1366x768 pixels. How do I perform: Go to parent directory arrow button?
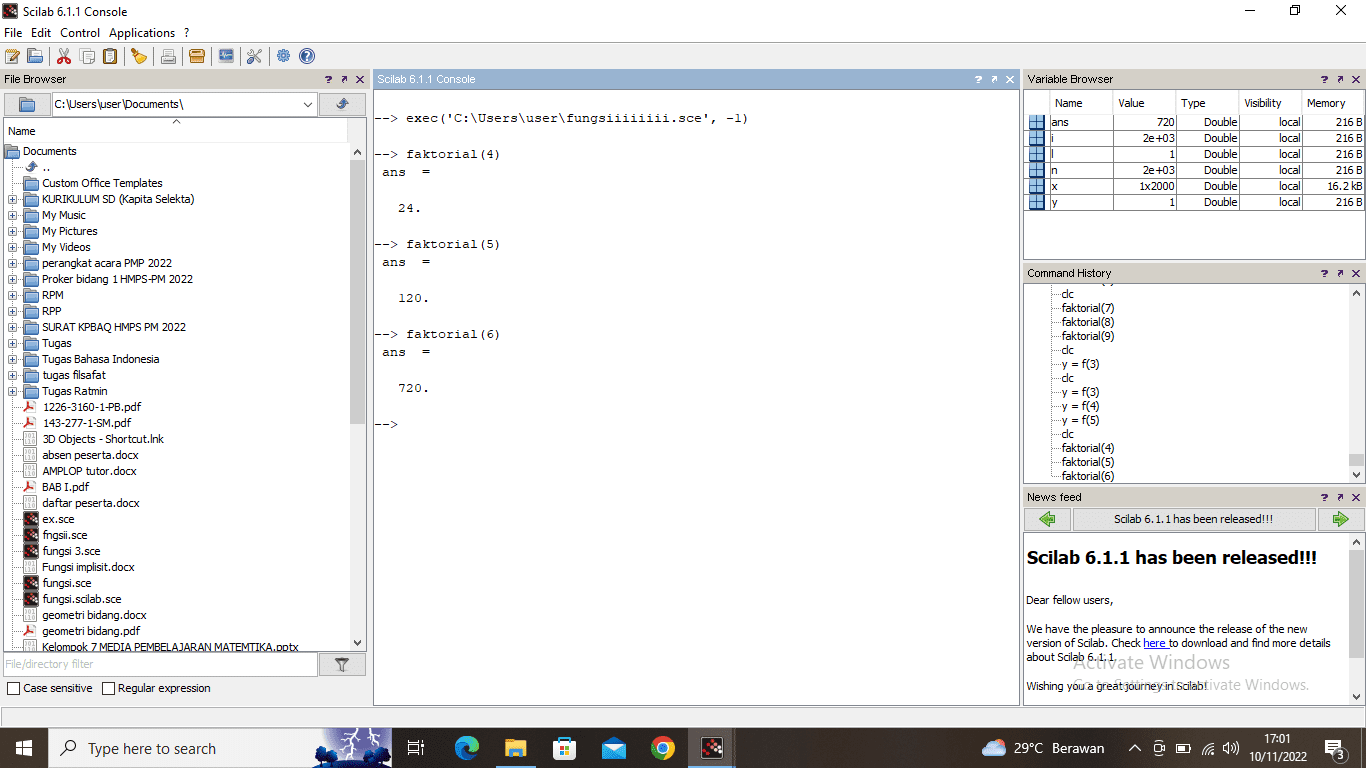[x=342, y=104]
